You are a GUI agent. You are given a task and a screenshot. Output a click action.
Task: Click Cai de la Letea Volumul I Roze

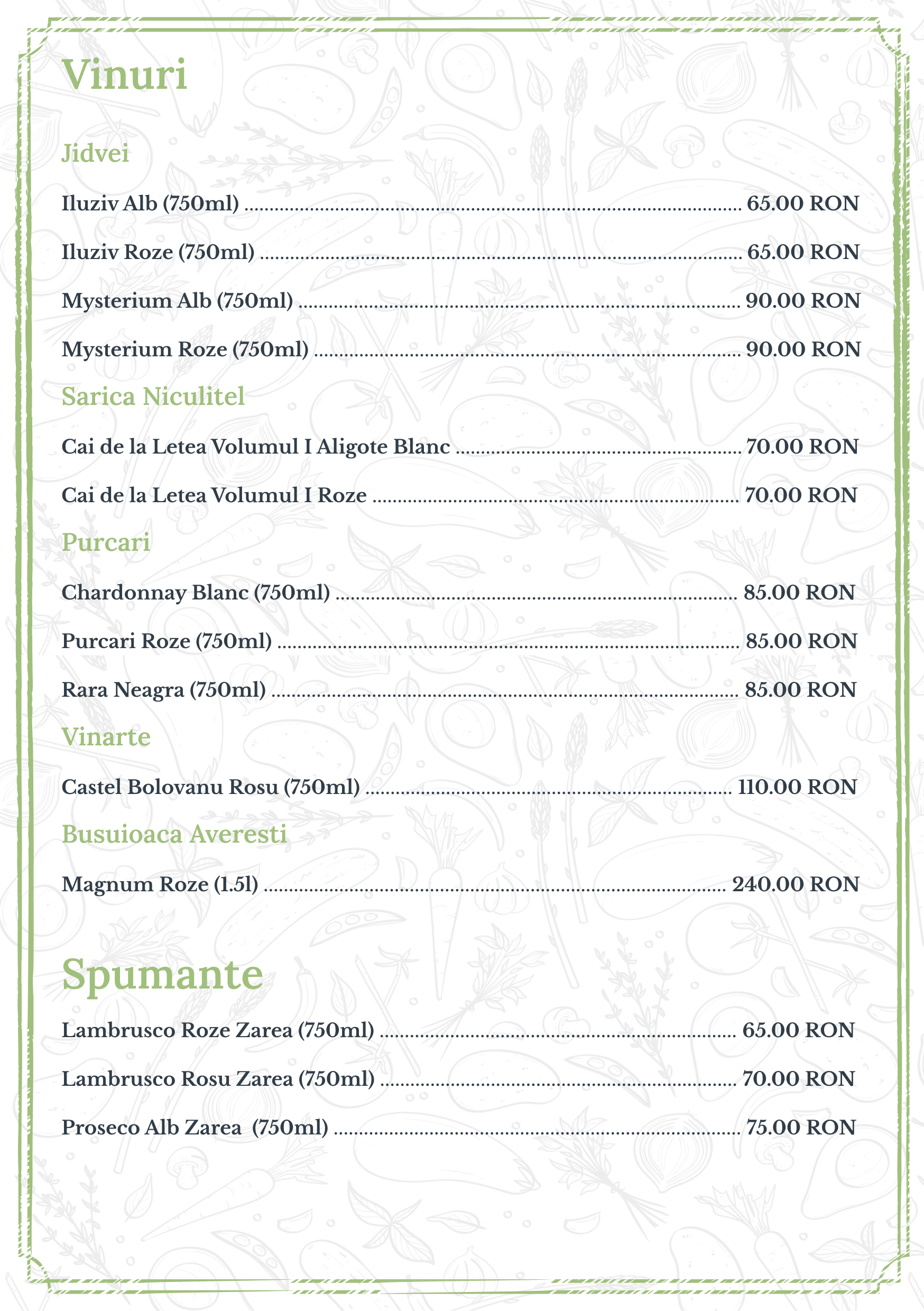coord(214,495)
